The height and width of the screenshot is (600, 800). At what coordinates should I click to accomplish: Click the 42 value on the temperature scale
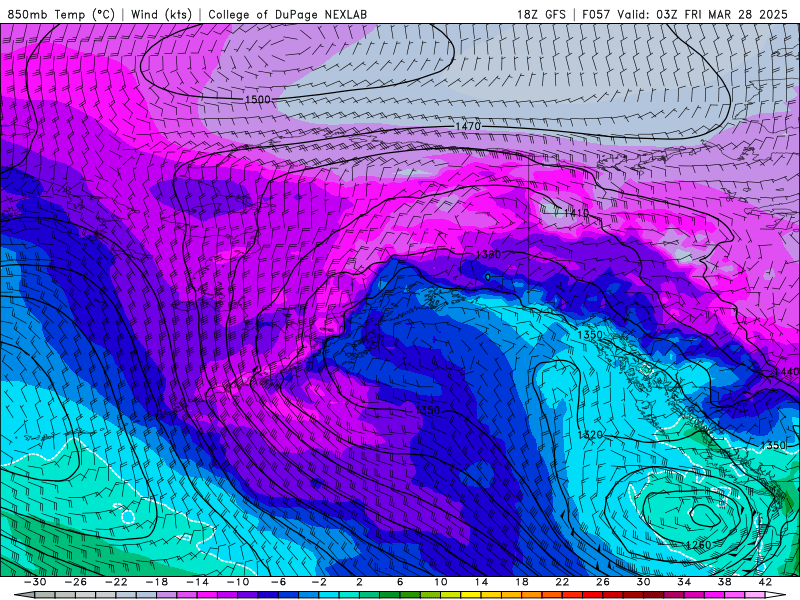(765, 582)
